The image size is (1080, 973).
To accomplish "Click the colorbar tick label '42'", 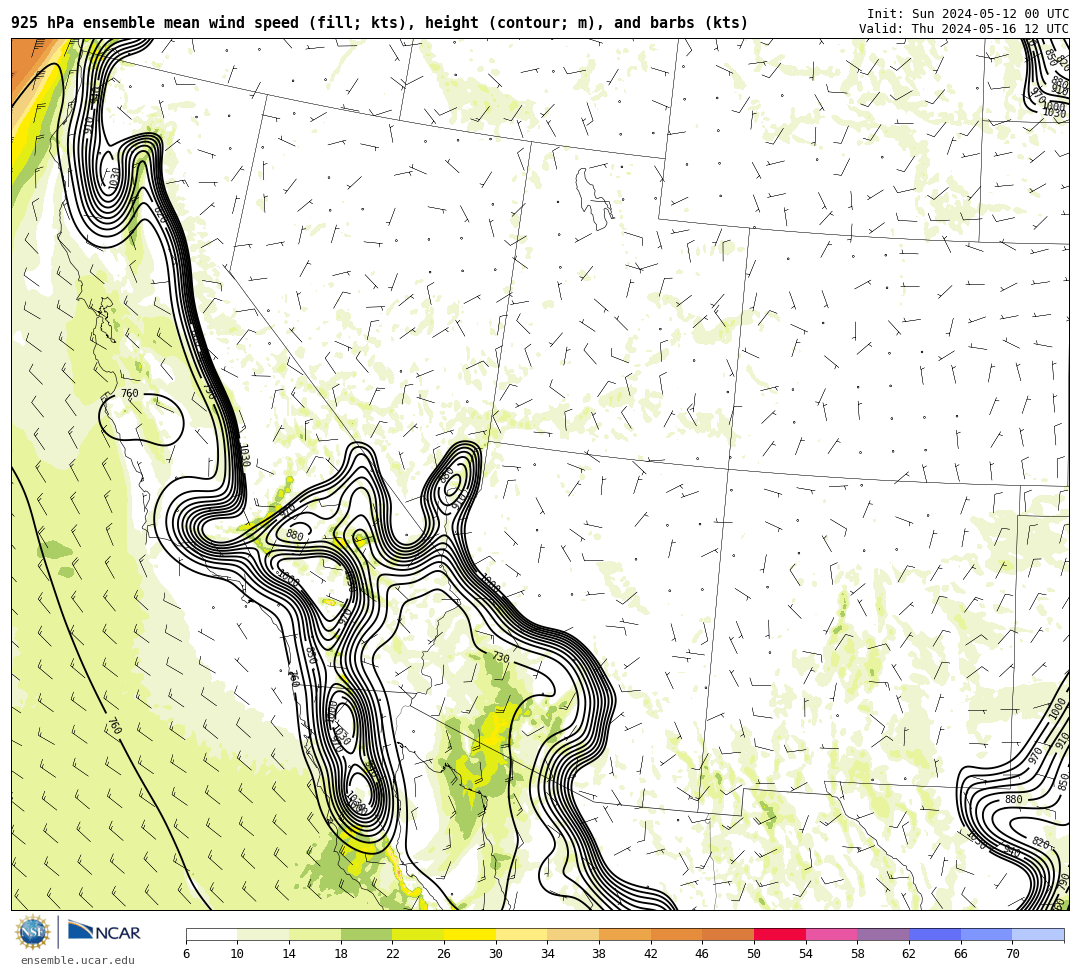I will pos(651,954).
